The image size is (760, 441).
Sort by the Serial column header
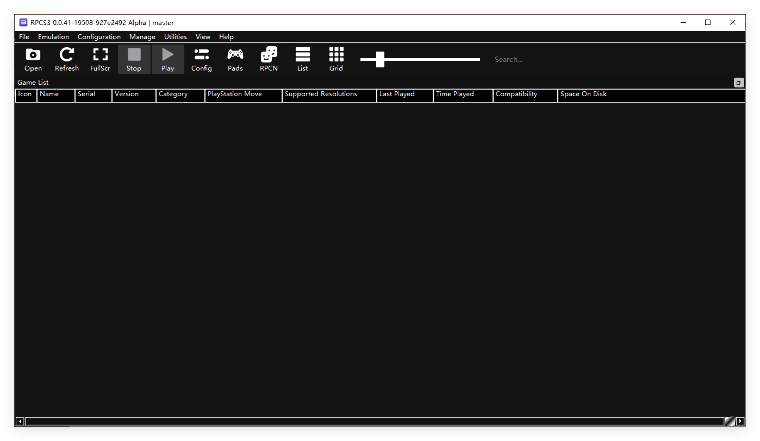pos(93,94)
